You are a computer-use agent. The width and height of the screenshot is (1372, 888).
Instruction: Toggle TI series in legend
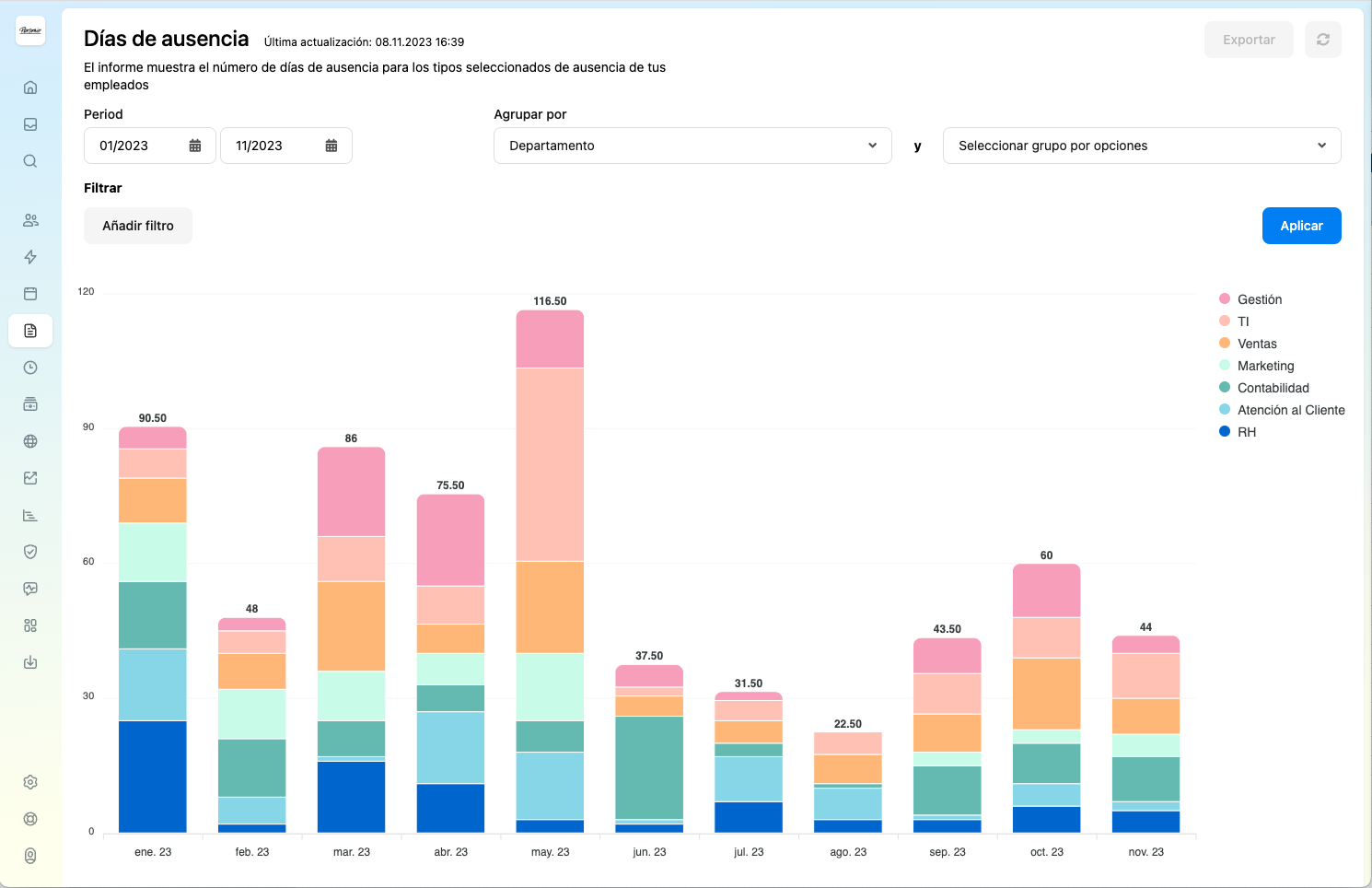click(1234, 321)
